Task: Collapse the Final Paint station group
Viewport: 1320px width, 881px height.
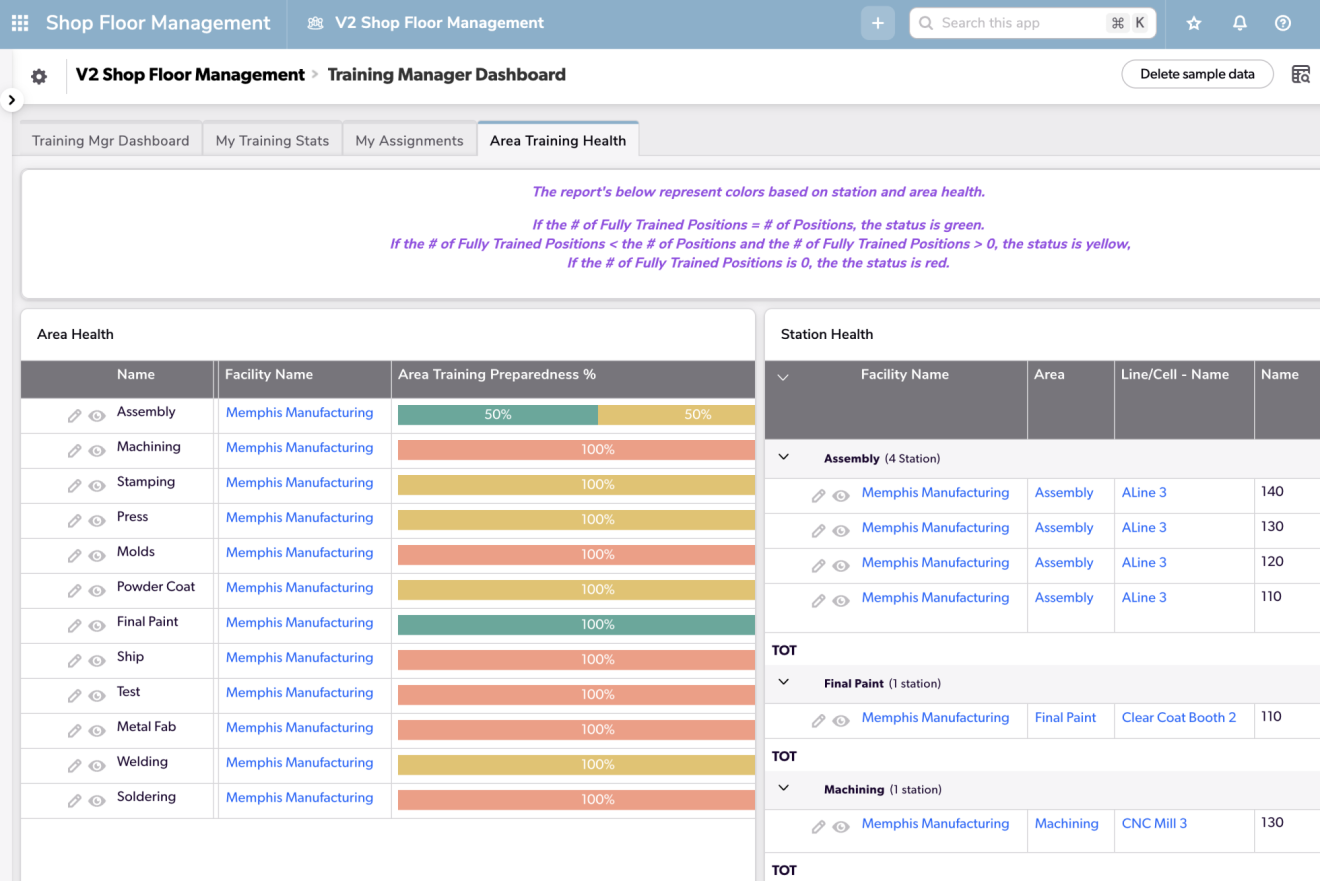Action: tap(784, 682)
